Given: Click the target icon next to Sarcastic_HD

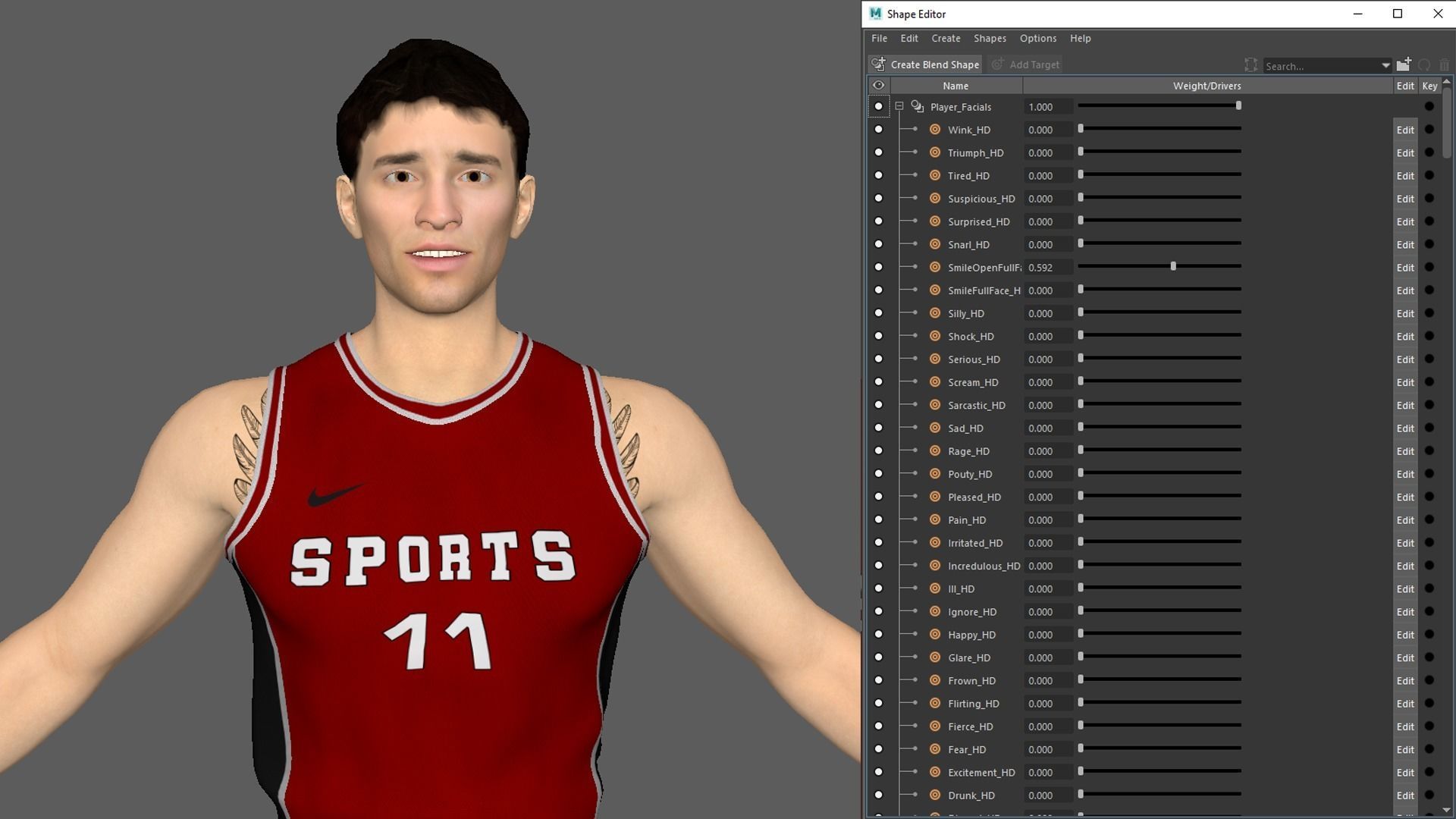Looking at the screenshot, I should pyautogui.click(x=935, y=405).
